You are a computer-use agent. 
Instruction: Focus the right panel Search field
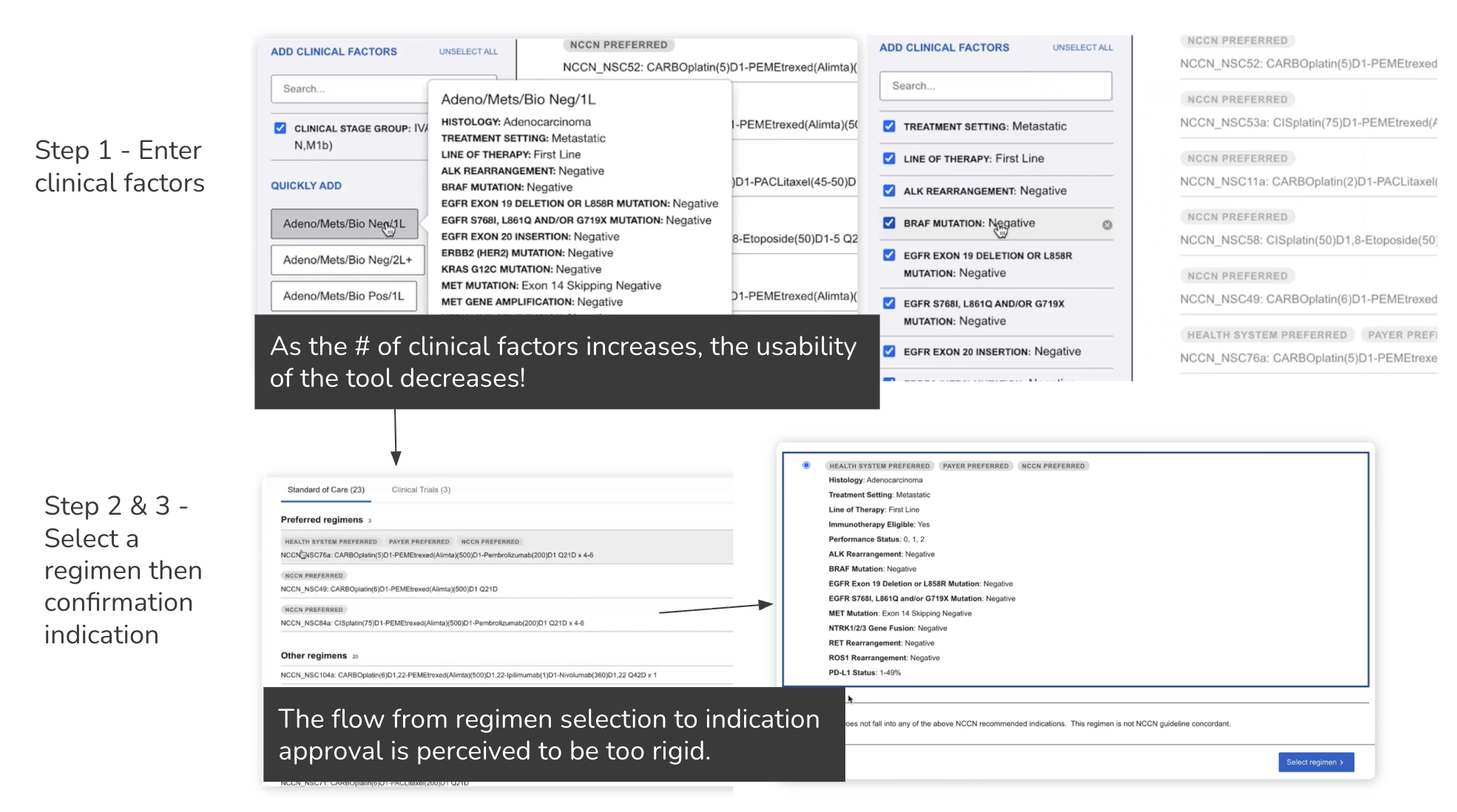tap(995, 86)
